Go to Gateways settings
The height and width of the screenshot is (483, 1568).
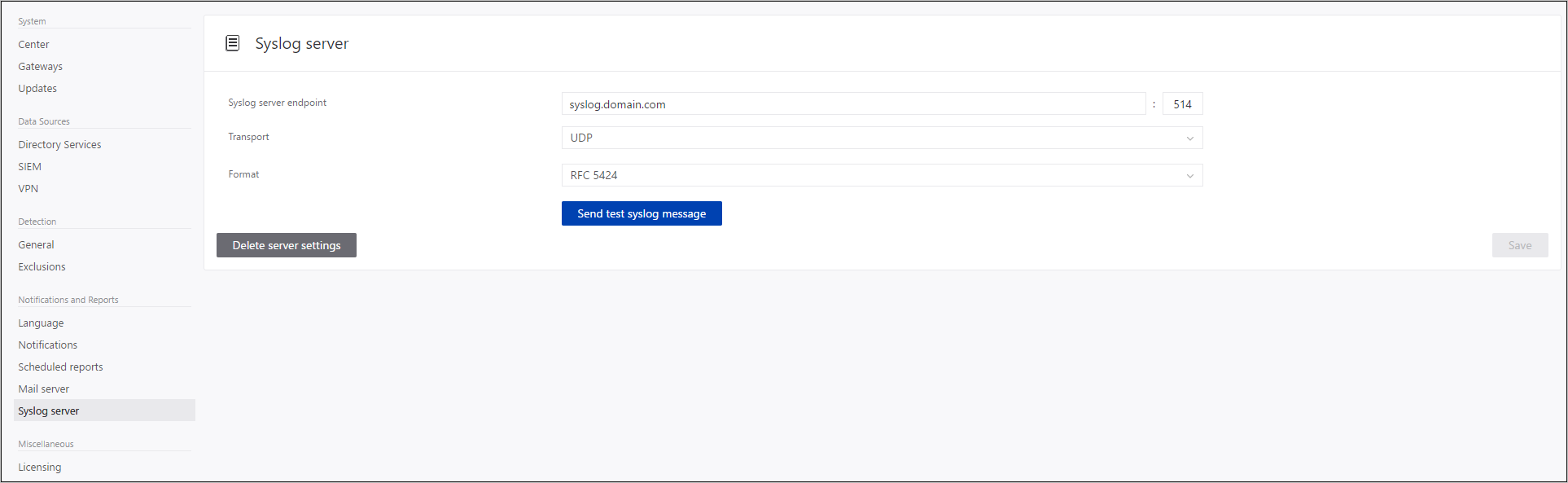pyautogui.click(x=41, y=67)
